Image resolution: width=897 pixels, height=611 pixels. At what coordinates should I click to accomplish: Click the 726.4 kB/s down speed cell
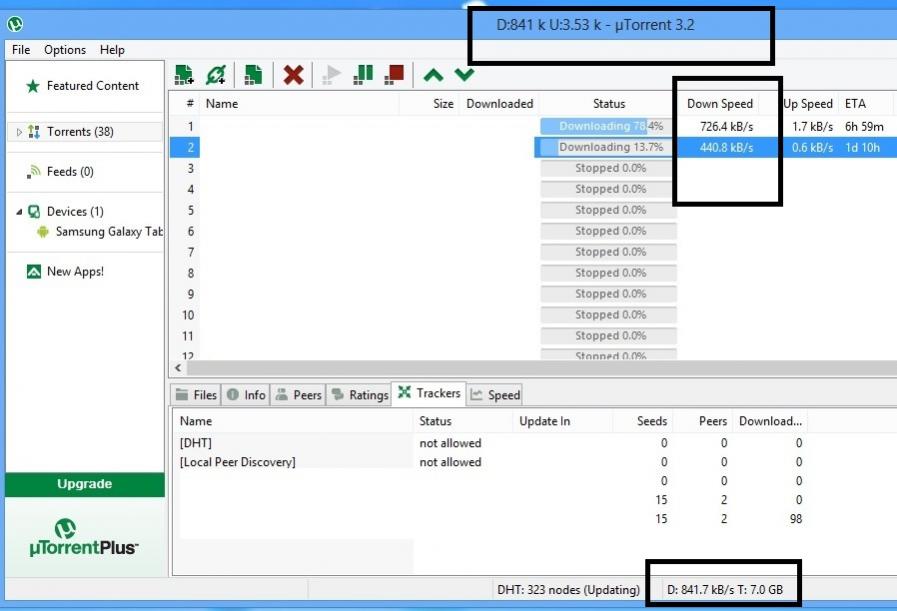tap(727, 126)
